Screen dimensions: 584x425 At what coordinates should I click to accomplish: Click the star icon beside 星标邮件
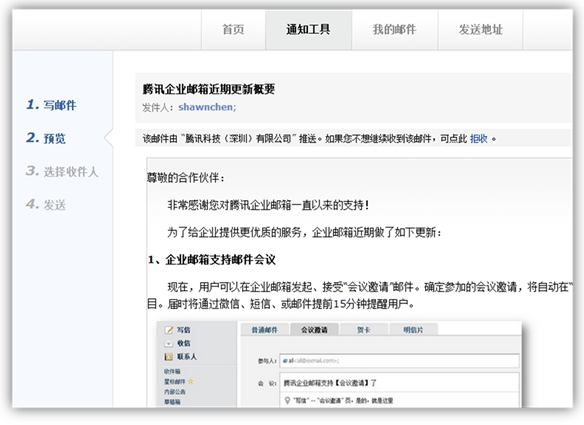click(x=190, y=381)
